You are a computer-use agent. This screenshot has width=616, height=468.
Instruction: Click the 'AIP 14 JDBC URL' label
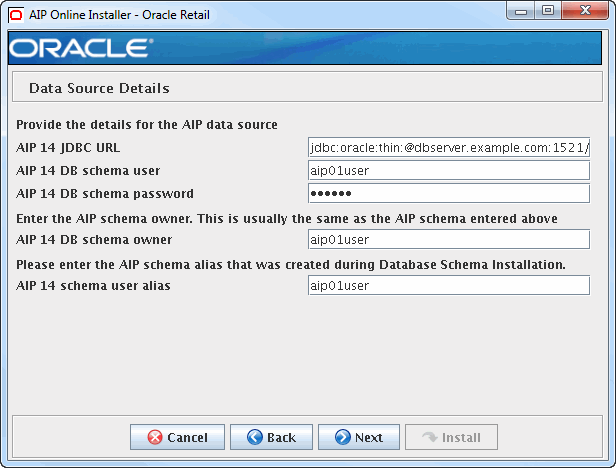pos(68,147)
